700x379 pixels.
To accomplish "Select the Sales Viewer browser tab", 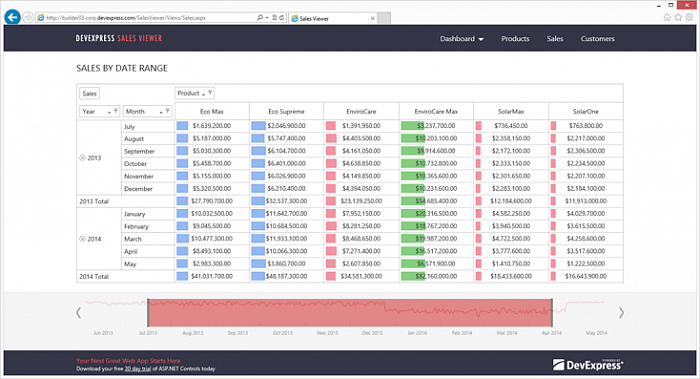I will point(333,18).
